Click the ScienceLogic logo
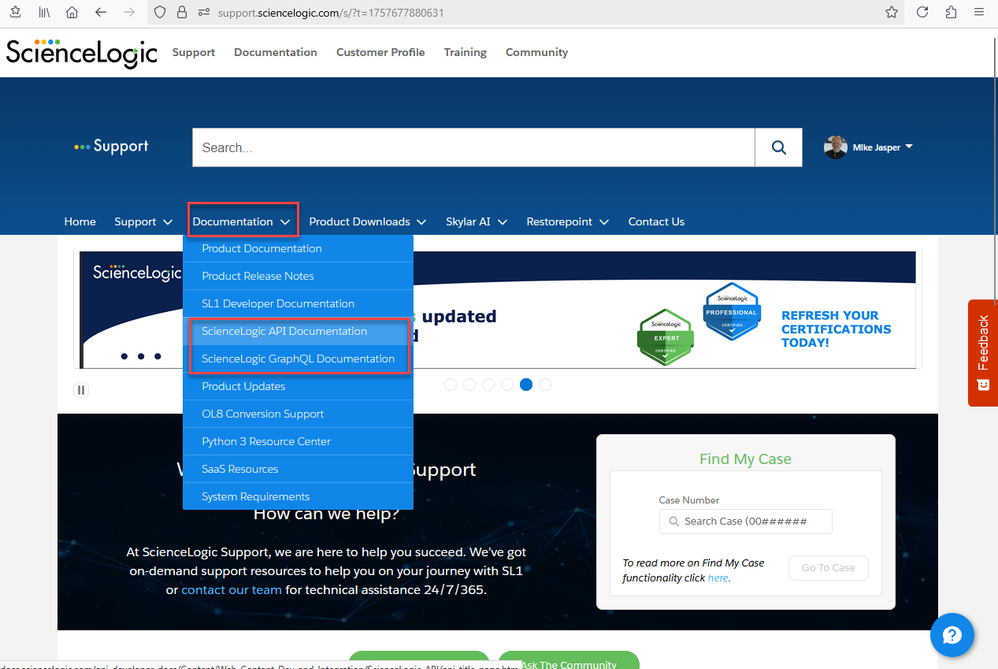 82,52
